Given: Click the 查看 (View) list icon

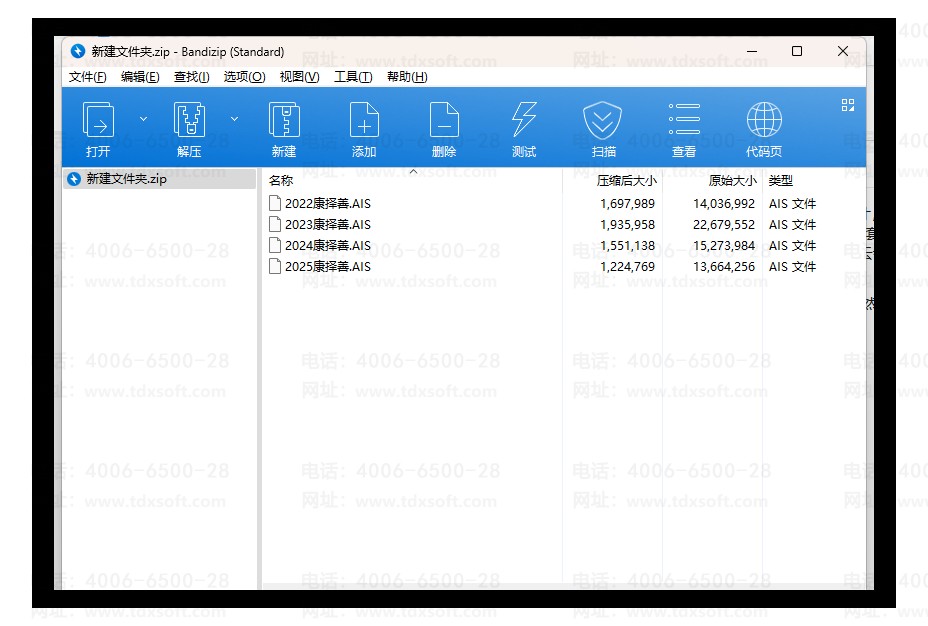Looking at the screenshot, I should pyautogui.click(x=684, y=122).
